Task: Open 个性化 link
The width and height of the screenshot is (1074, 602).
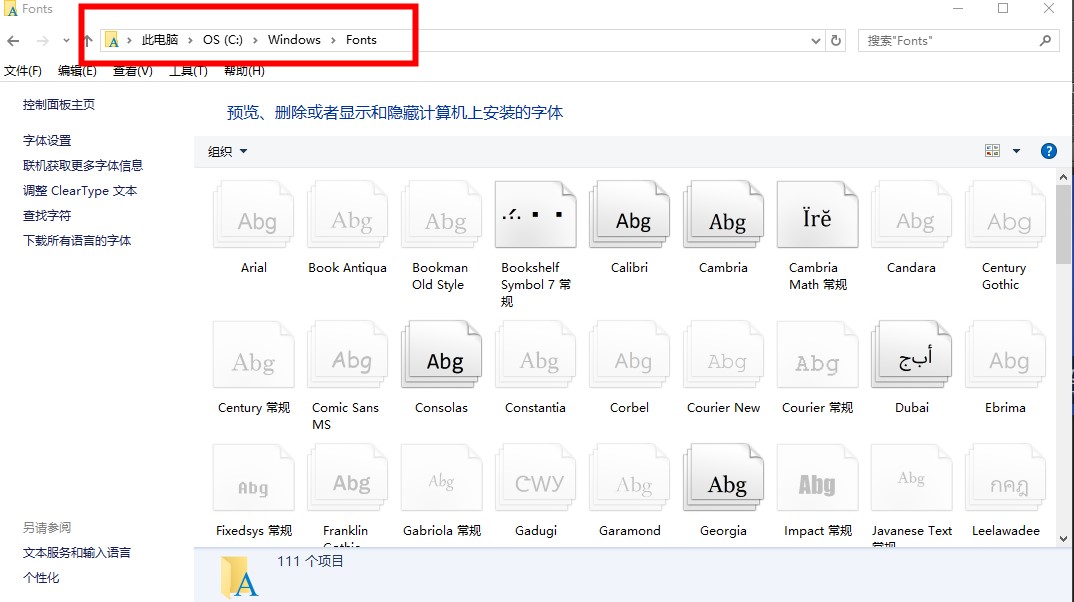Action: (x=41, y=577)
